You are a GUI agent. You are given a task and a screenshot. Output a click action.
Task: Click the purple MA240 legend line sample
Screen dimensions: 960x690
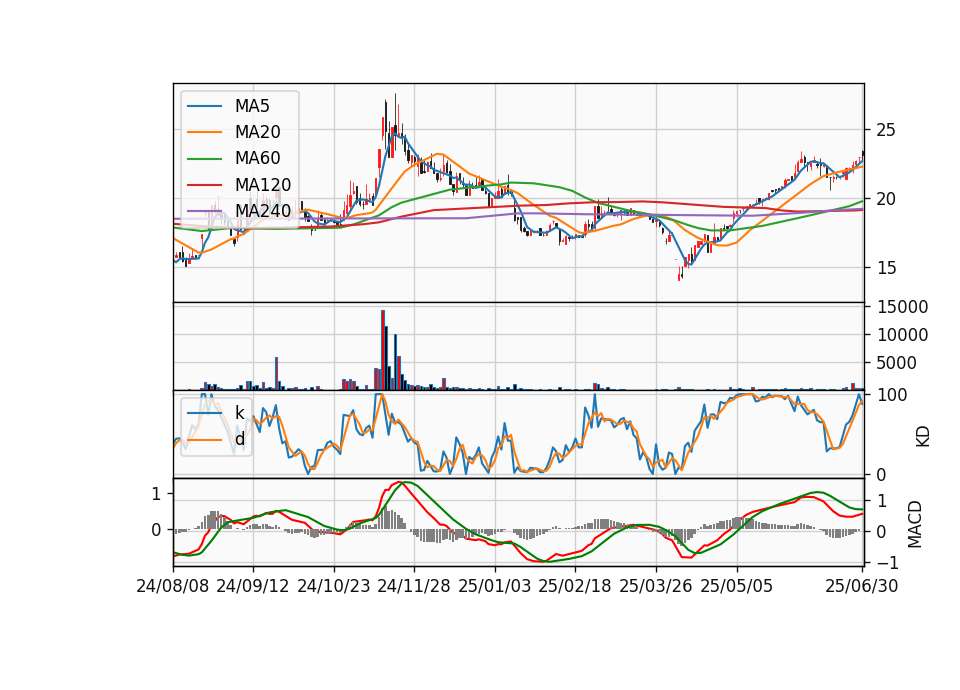point(204,211)
